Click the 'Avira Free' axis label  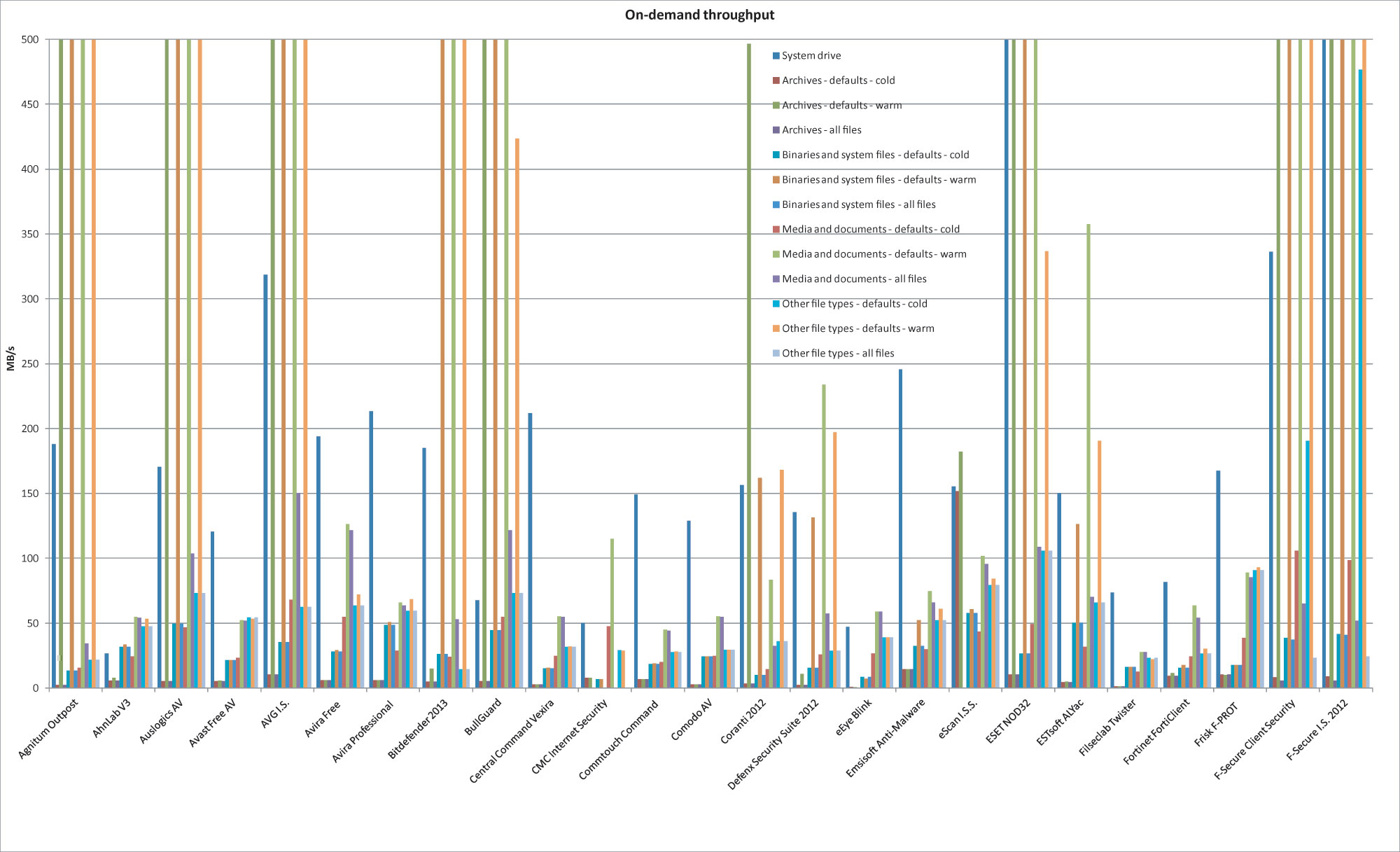coord(323,718)
